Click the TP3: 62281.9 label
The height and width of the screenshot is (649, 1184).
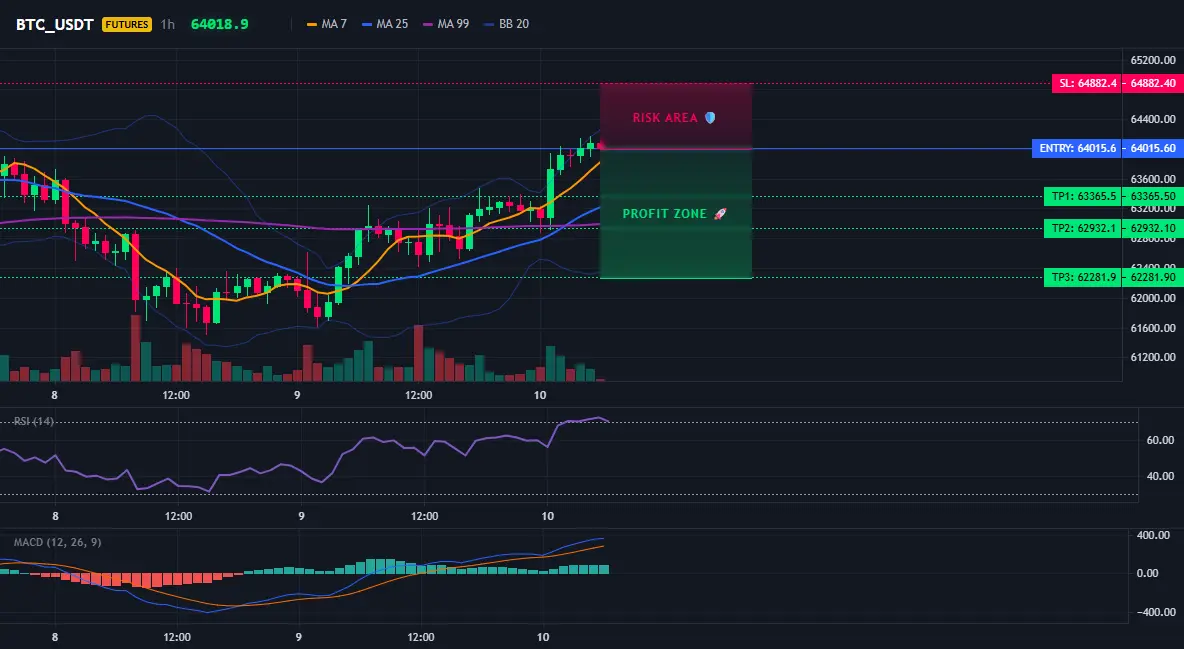pos(1084,277)
